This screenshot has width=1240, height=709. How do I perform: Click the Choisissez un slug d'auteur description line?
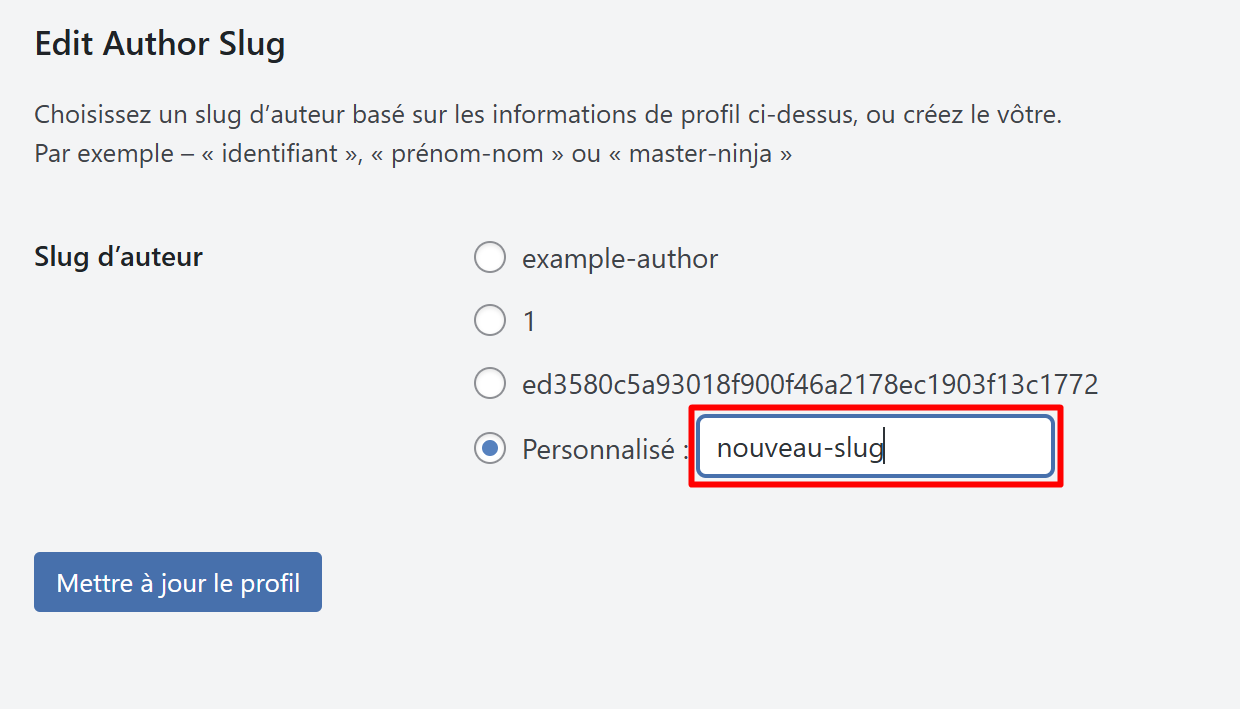tap(400, 114)
